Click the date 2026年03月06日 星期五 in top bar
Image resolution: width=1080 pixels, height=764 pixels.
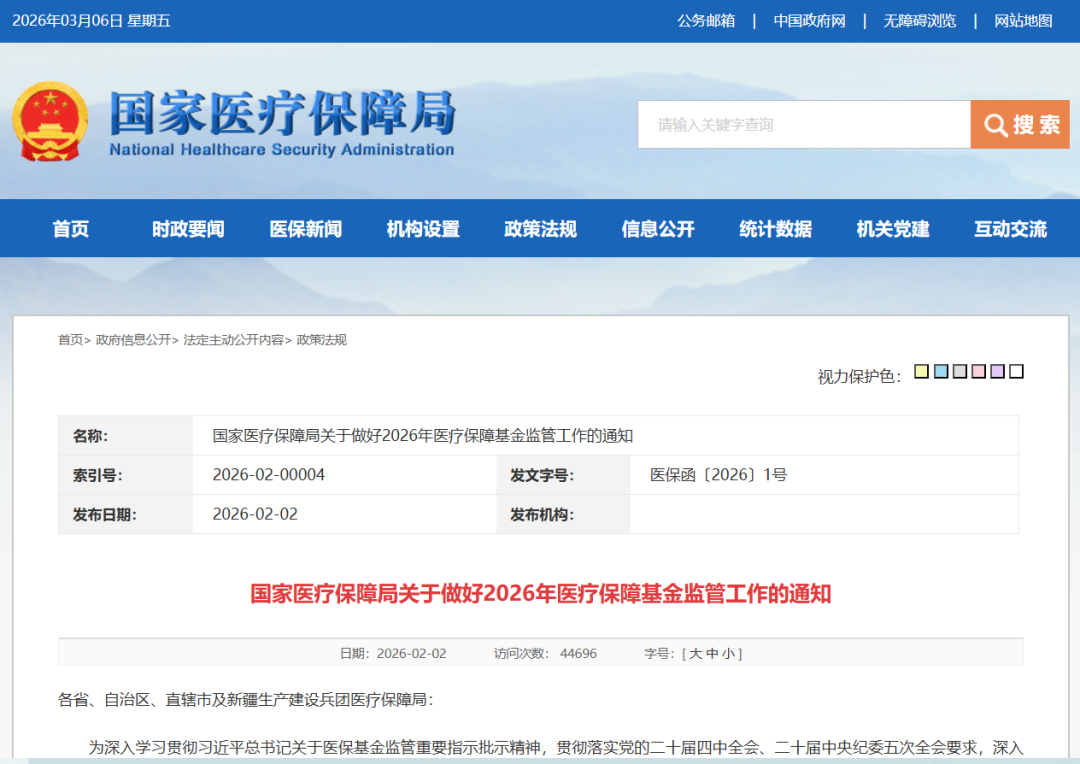click(91, 21)
